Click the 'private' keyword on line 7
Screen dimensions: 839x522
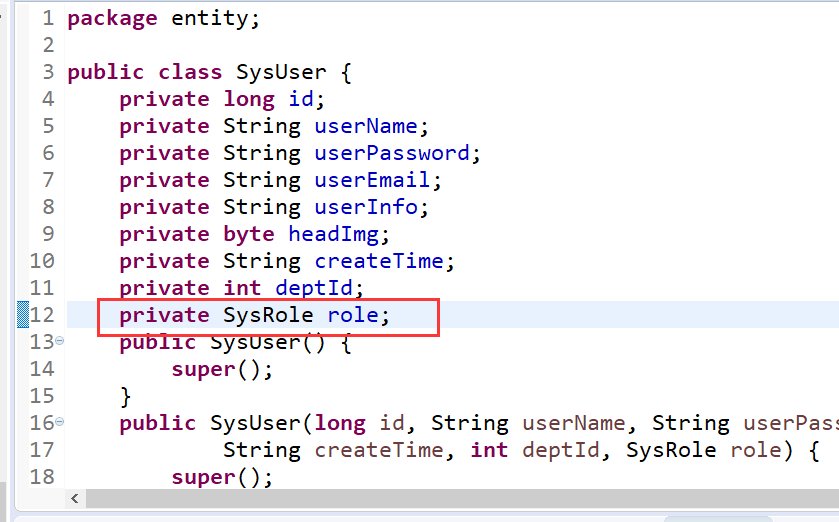(x=164, y=181)
